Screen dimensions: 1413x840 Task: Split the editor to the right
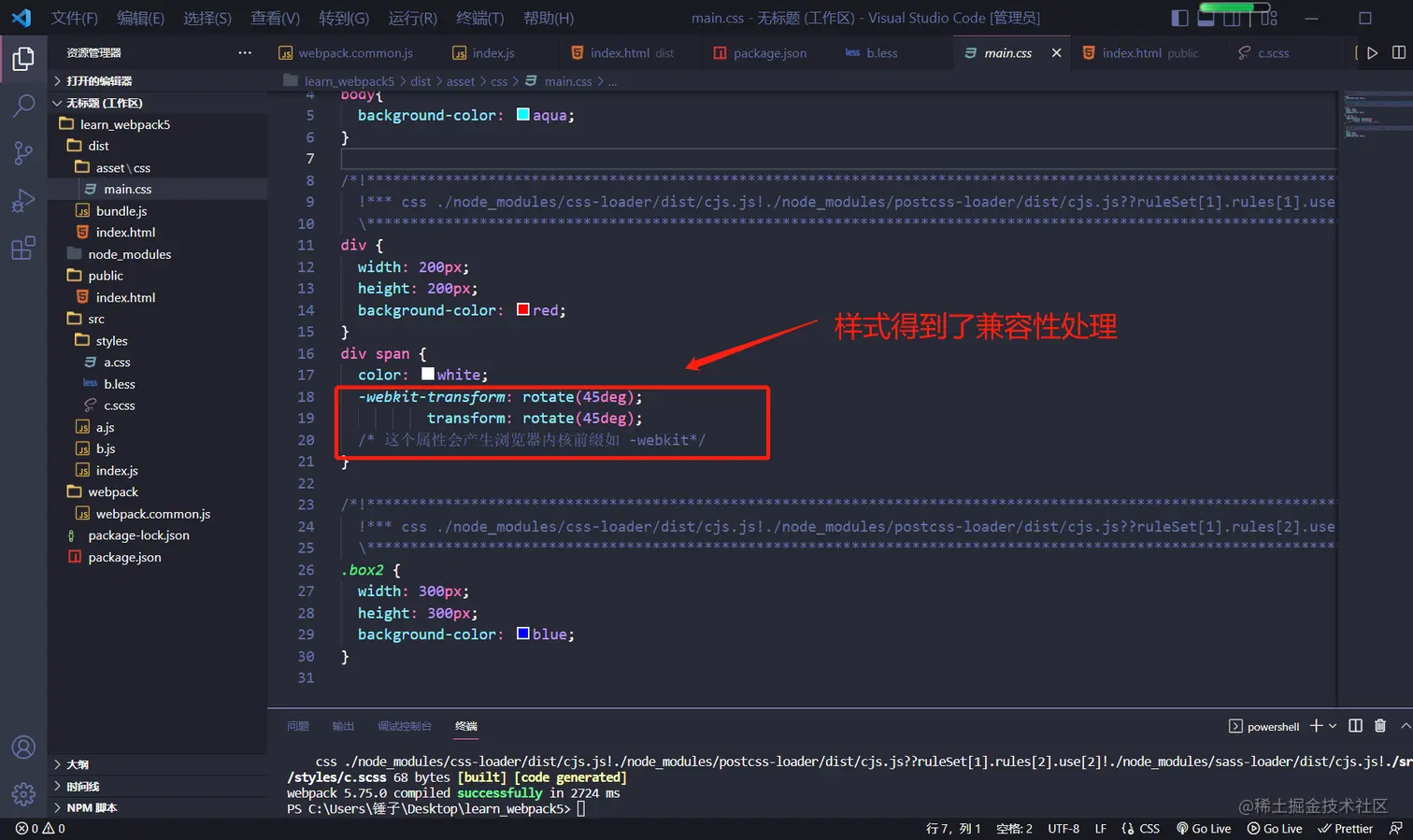click(x=1399, y=52)
